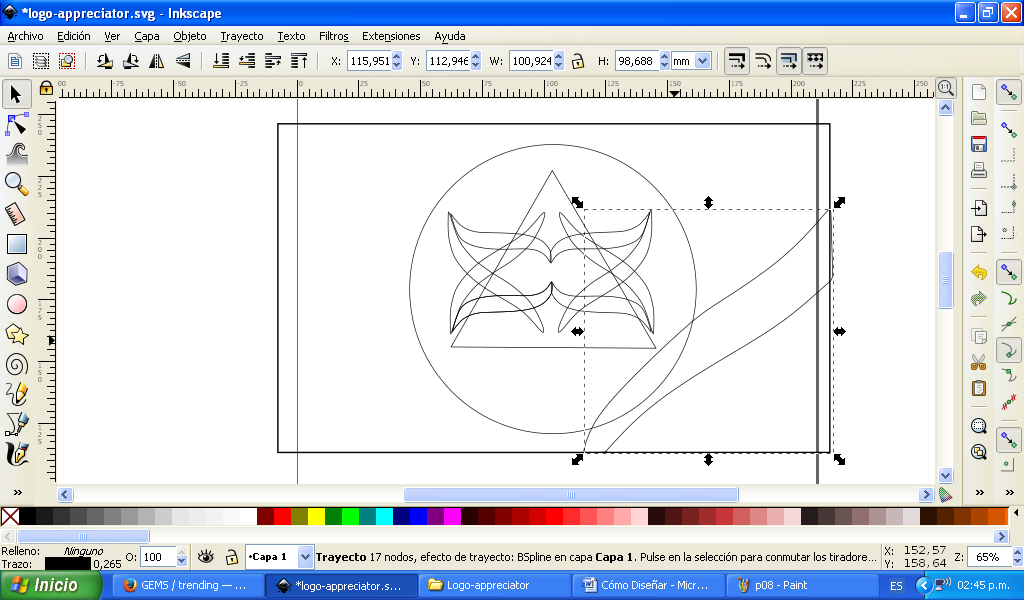Raise selection to top
The width and height of the screenshot is (1024, 600).
[x=299, y=61]
